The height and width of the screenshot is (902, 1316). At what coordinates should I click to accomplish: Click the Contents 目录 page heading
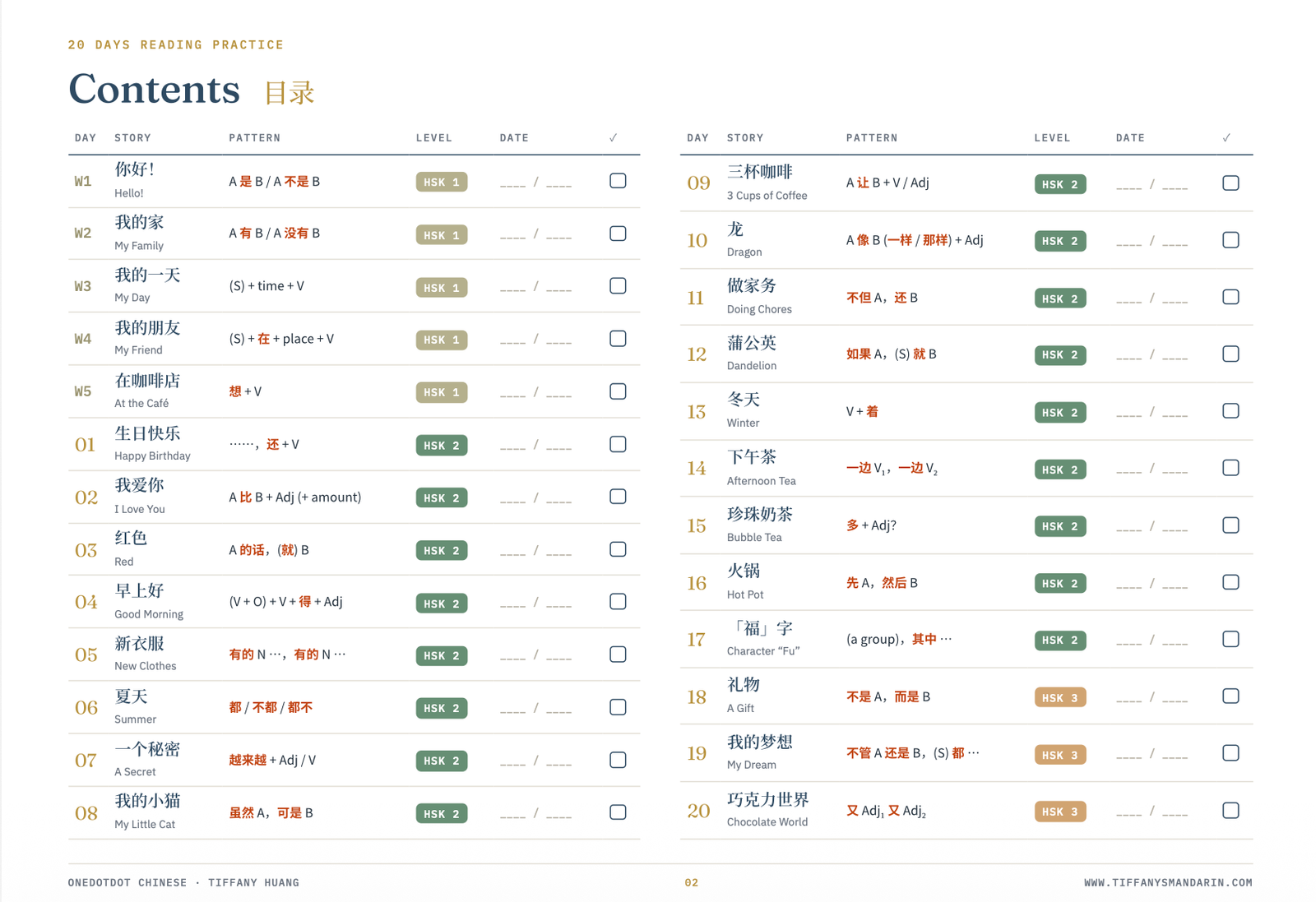pyautogui.click(x=192, y=90)
